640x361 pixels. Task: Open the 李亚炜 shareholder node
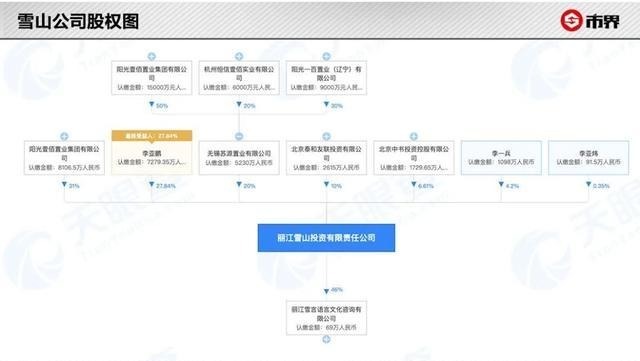click(588, 158)
